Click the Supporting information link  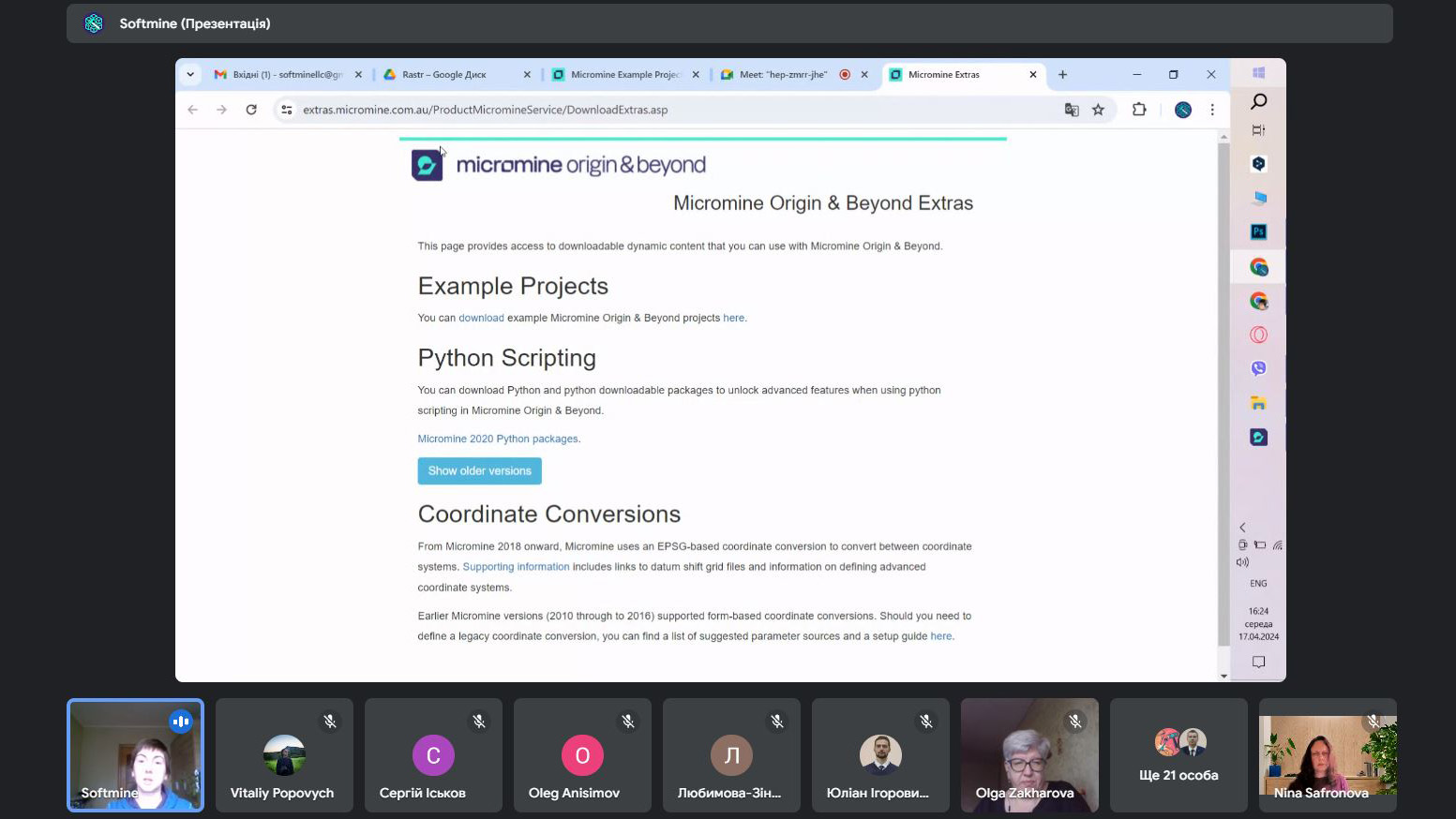[516, 567]
